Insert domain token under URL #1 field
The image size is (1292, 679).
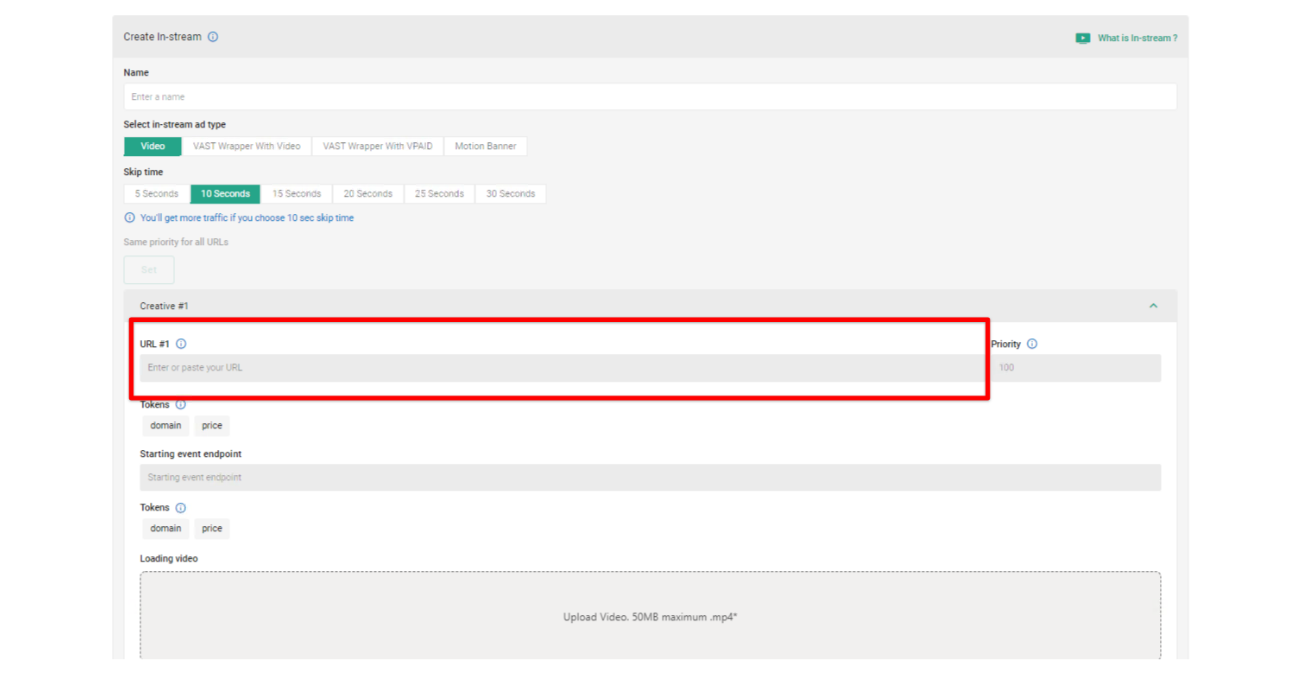coord(166,426)
